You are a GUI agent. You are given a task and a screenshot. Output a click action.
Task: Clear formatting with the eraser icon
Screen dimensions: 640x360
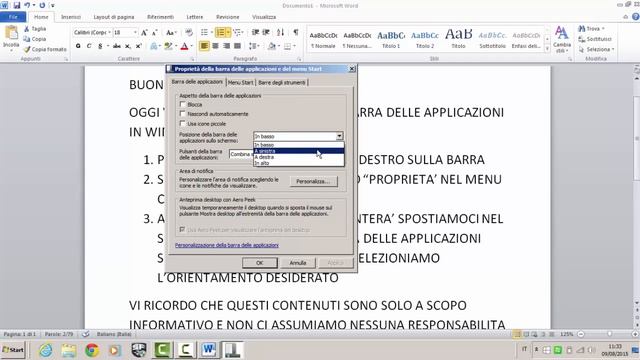(x=189, y=32)
